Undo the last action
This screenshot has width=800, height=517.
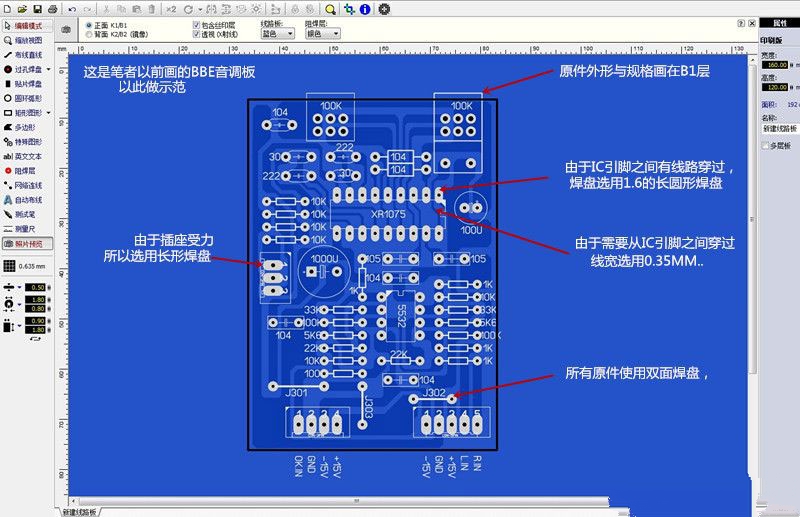pos(72,9)
